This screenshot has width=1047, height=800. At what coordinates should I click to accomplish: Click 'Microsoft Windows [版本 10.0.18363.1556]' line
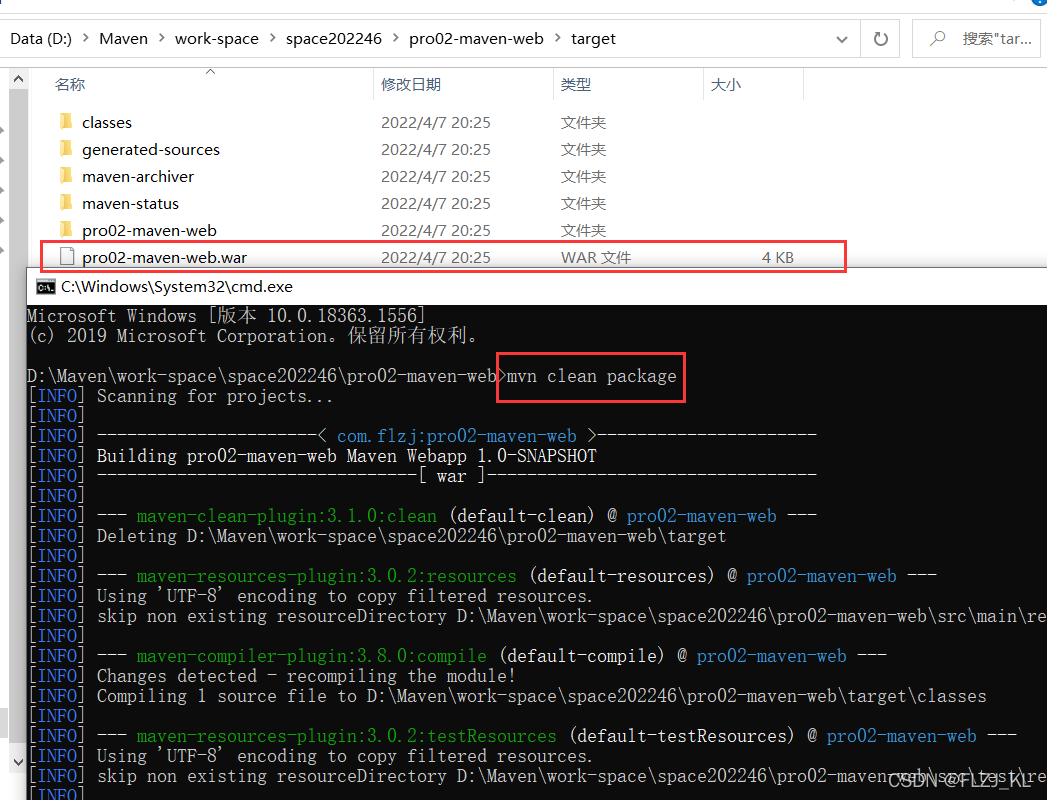(x=226, y=315)
